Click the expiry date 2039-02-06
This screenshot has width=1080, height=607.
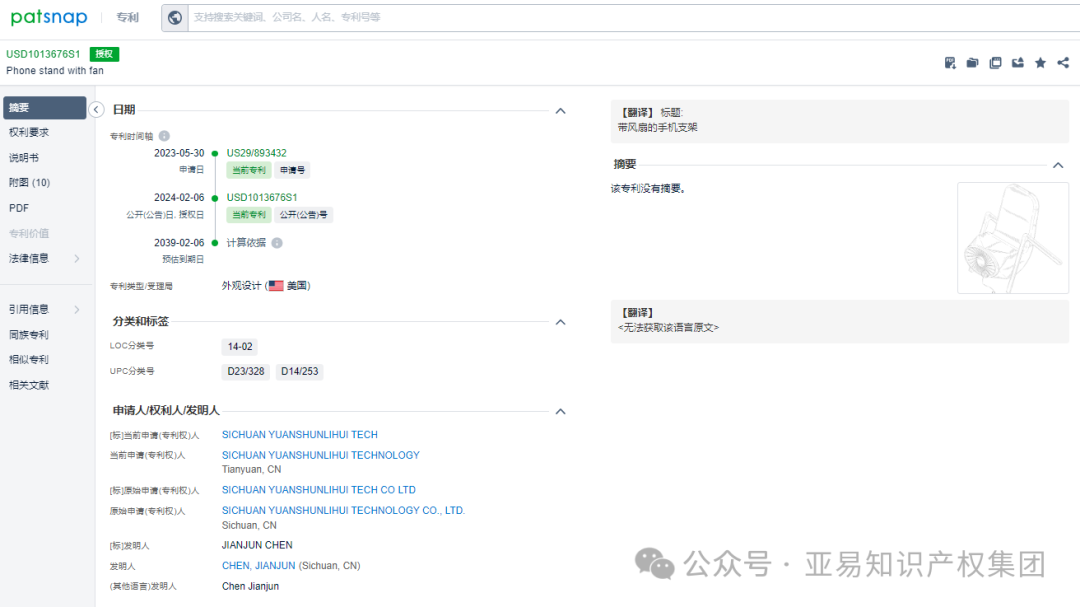[179, 243]
